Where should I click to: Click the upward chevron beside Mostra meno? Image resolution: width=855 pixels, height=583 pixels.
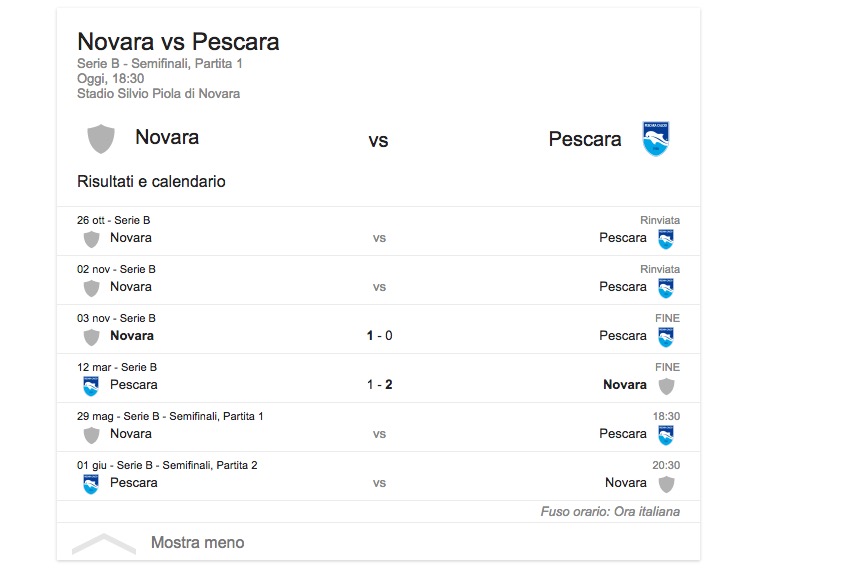point(104,544)
